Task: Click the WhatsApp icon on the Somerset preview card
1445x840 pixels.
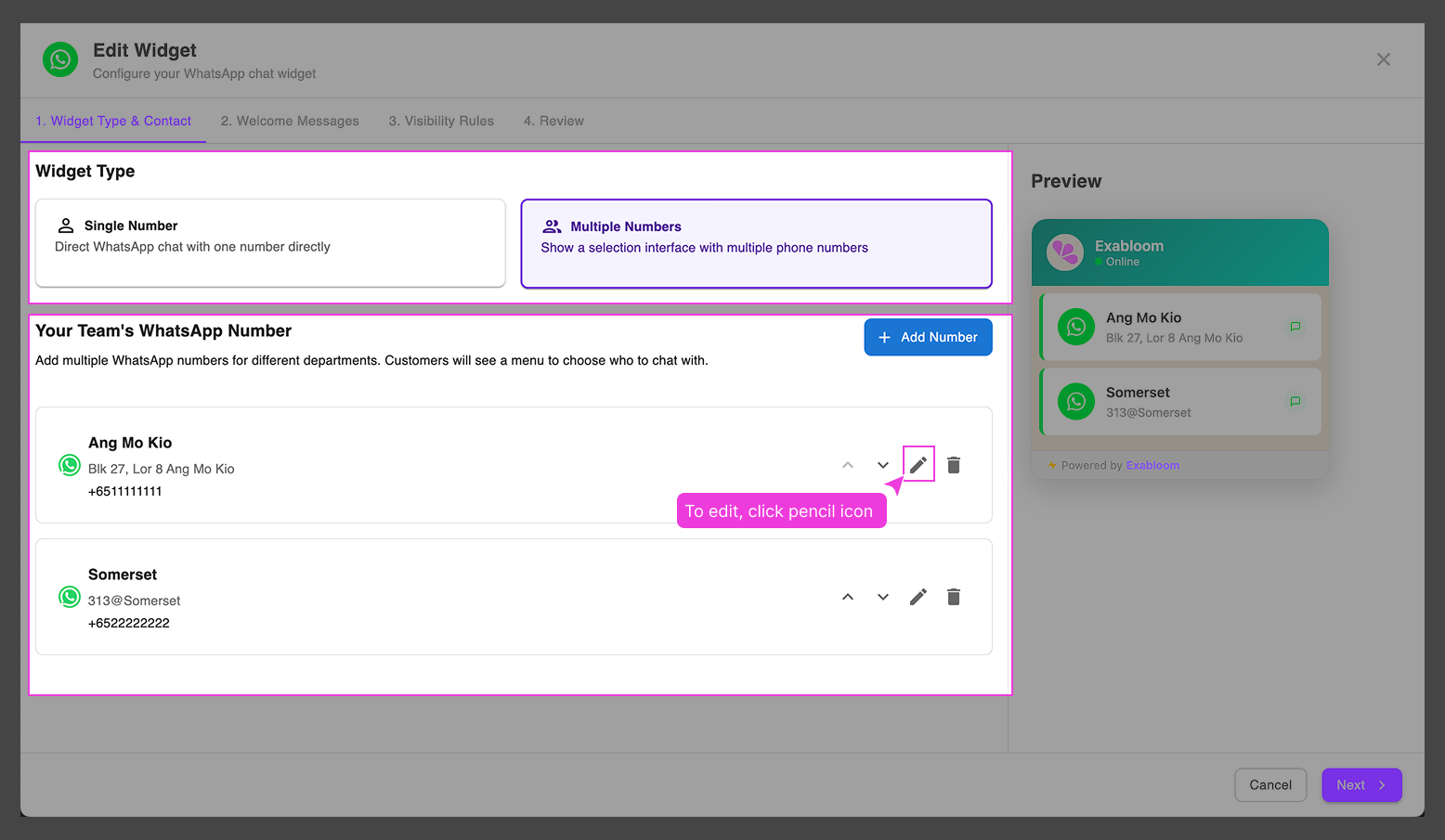Action: point(1075,401)
